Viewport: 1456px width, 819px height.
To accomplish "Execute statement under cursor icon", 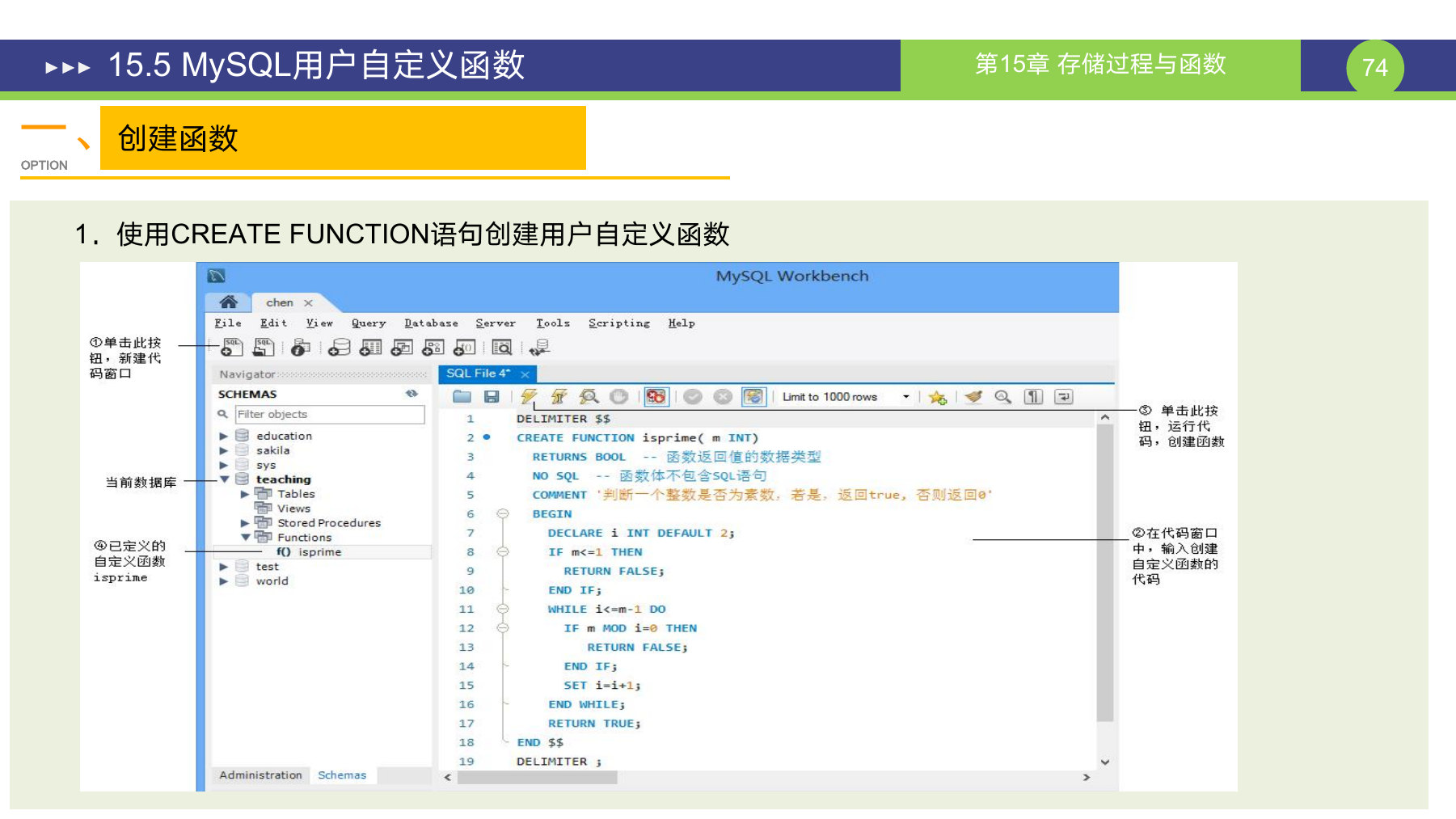I will point(559,396).
